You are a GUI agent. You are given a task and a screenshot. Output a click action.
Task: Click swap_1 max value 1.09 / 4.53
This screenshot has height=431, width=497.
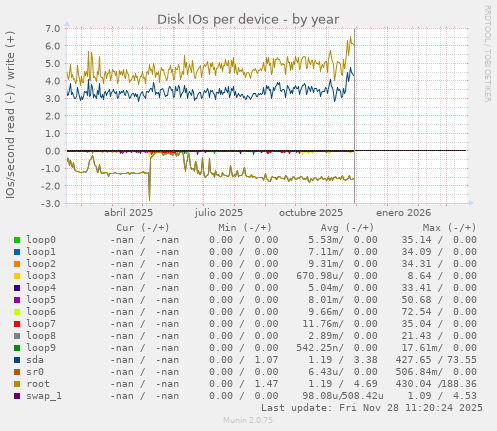tap(442, 396)
